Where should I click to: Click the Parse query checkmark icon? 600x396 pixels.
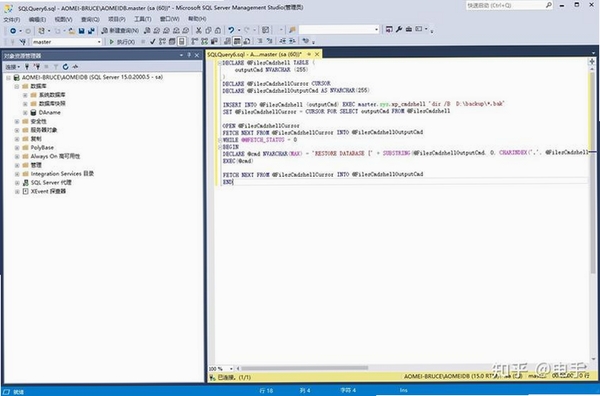point(152,42)
